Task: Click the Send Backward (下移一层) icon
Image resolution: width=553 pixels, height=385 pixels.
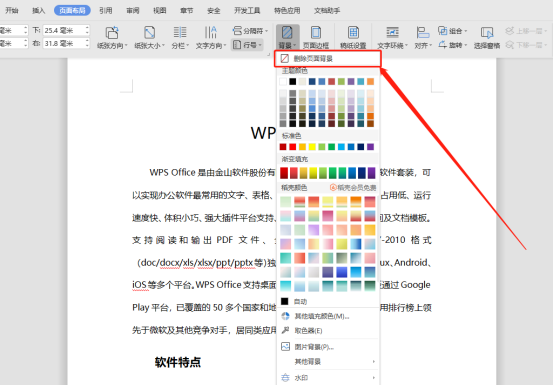Action: click(x=510, y=45)
